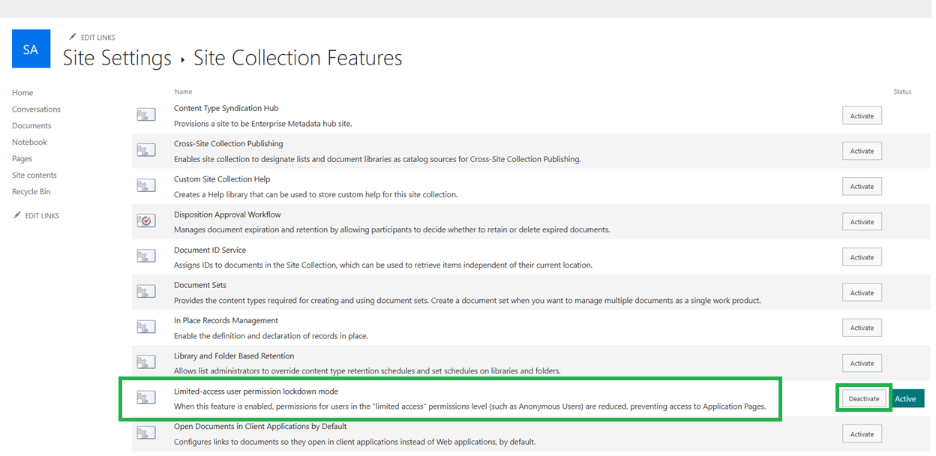The height and width of the screenshot is (456, 936).
Task: Click the Library and Folder Based Retention icon
Action: tap(146, 363)
